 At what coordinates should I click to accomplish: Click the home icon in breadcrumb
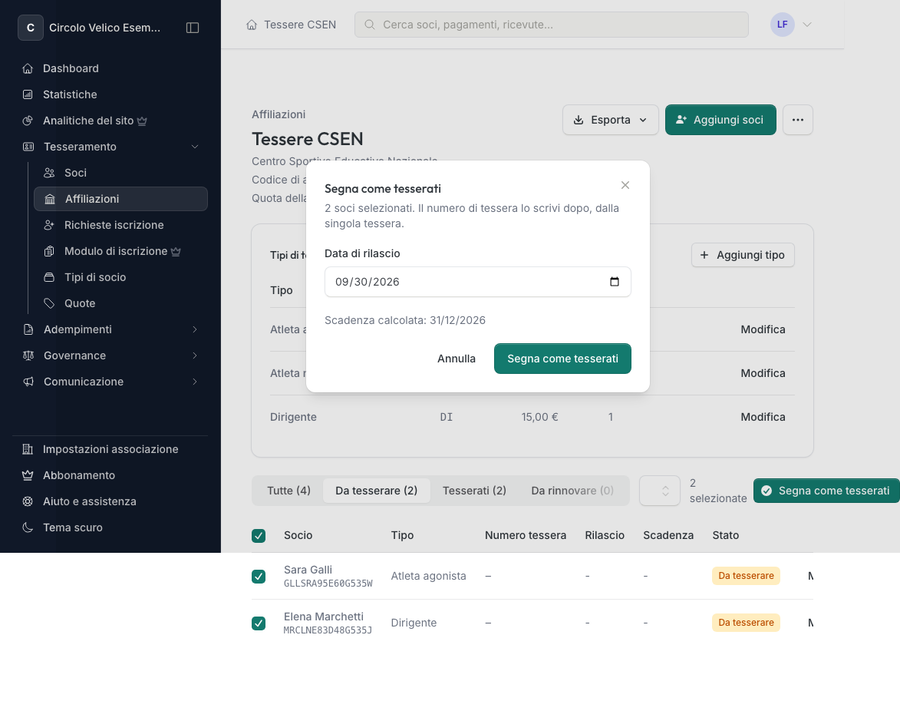click(x=251, y=25)
